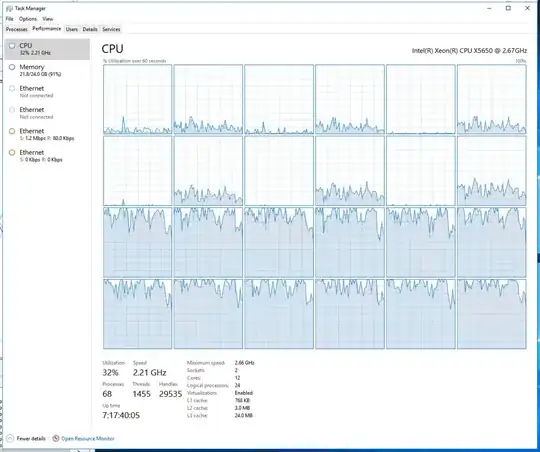Viewport: 540px width, 452px height.
Task: Select the Memory entry in the sidebar
Action: [x=47, y=70]
